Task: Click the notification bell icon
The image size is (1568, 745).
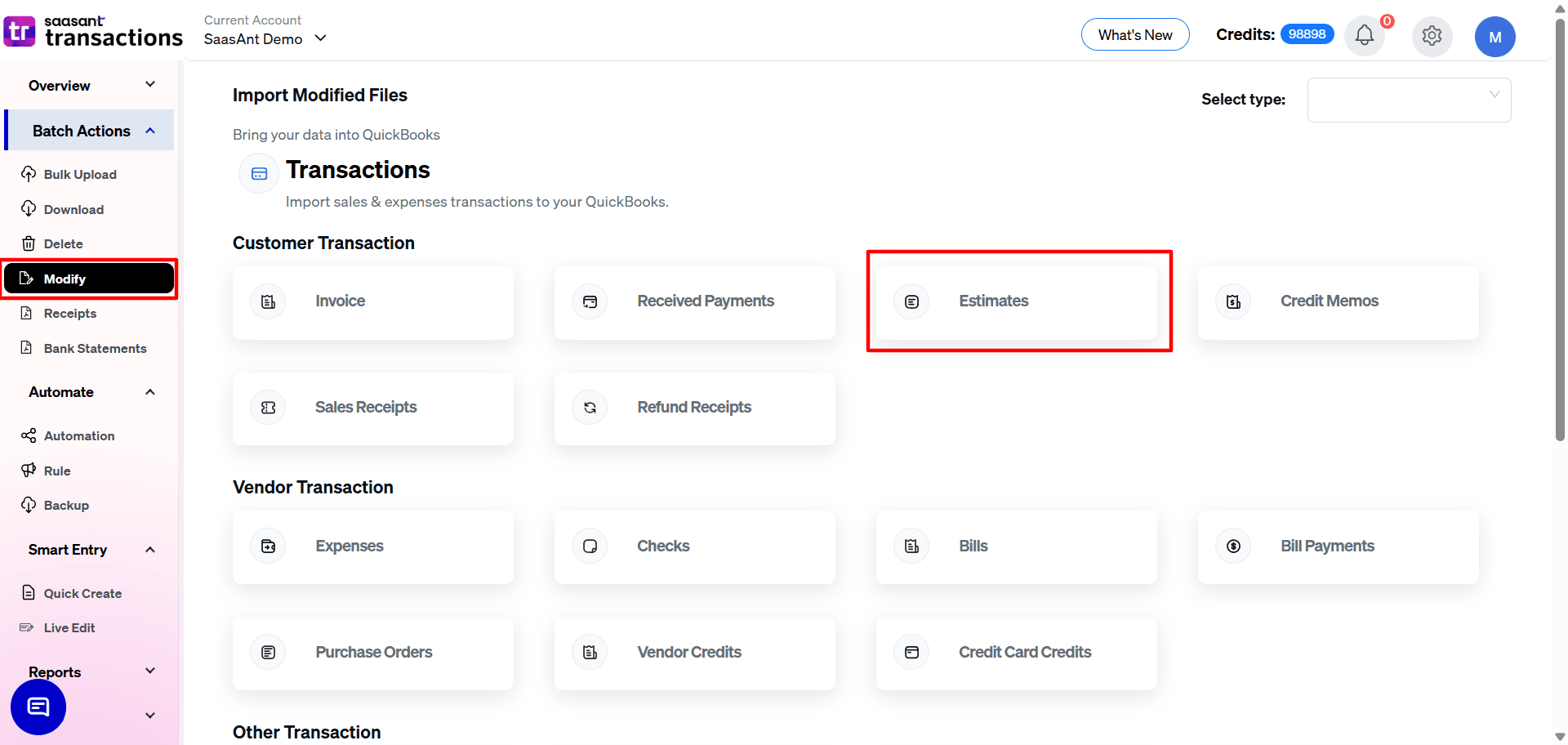Action: click(1364, 35)
